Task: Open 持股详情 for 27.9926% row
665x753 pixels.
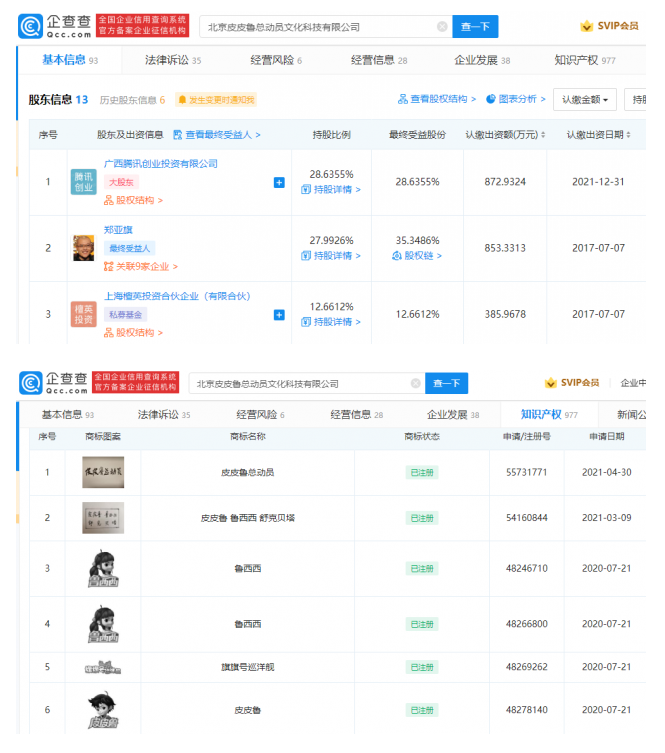Action: pyautogui.click(x=331, y=256)
